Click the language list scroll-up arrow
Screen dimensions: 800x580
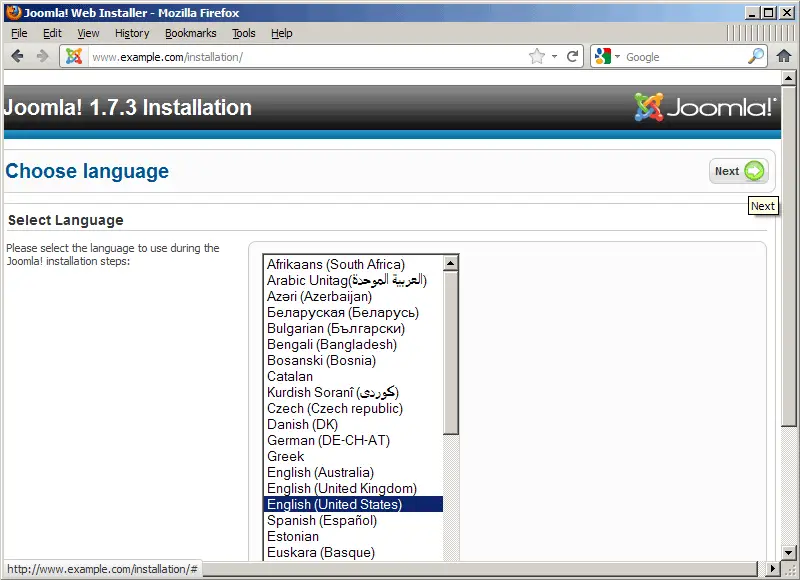point(451,263)
